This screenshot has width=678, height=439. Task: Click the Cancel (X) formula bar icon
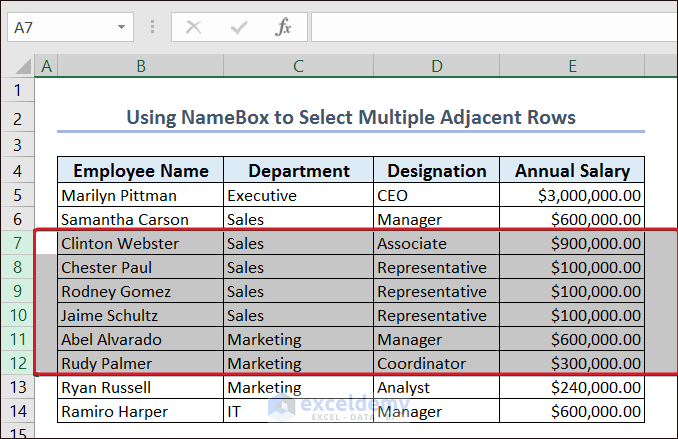click(x=194, y=28)
